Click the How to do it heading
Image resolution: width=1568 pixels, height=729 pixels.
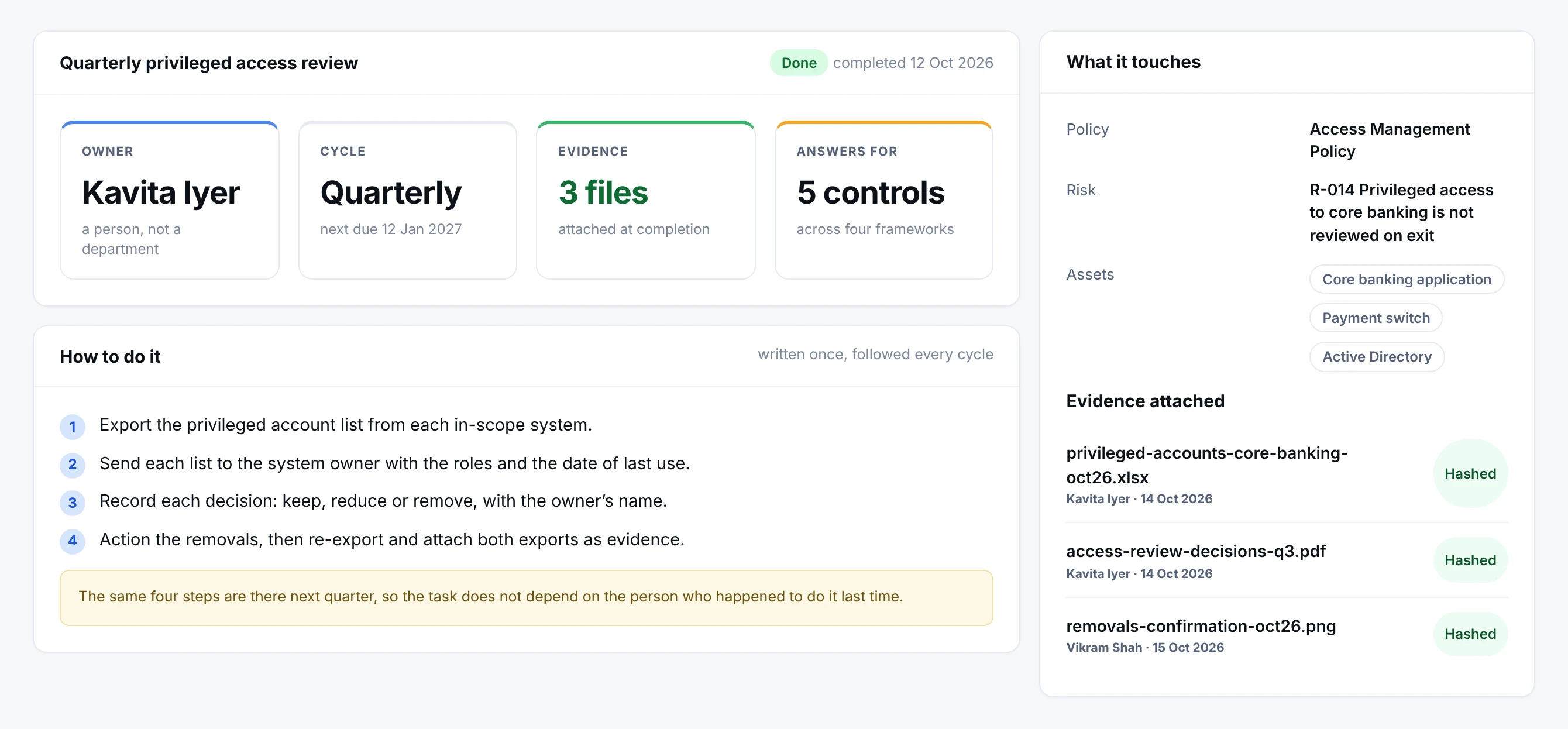pyautogui.click(x=110, y=356)
